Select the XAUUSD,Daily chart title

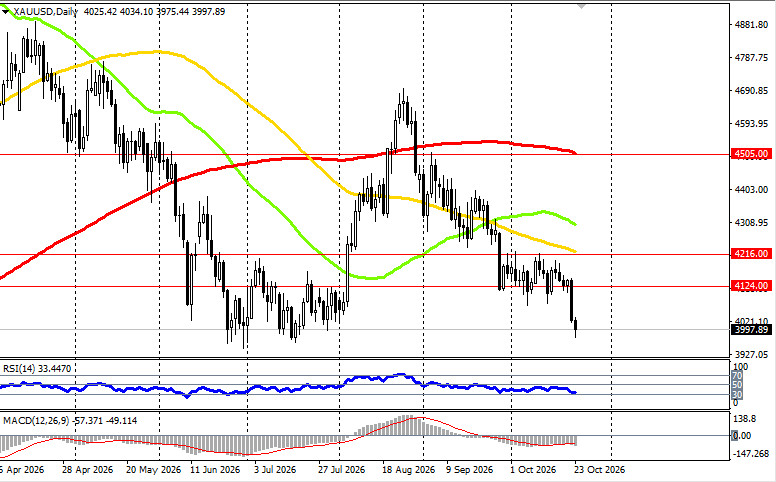[46, 11]
